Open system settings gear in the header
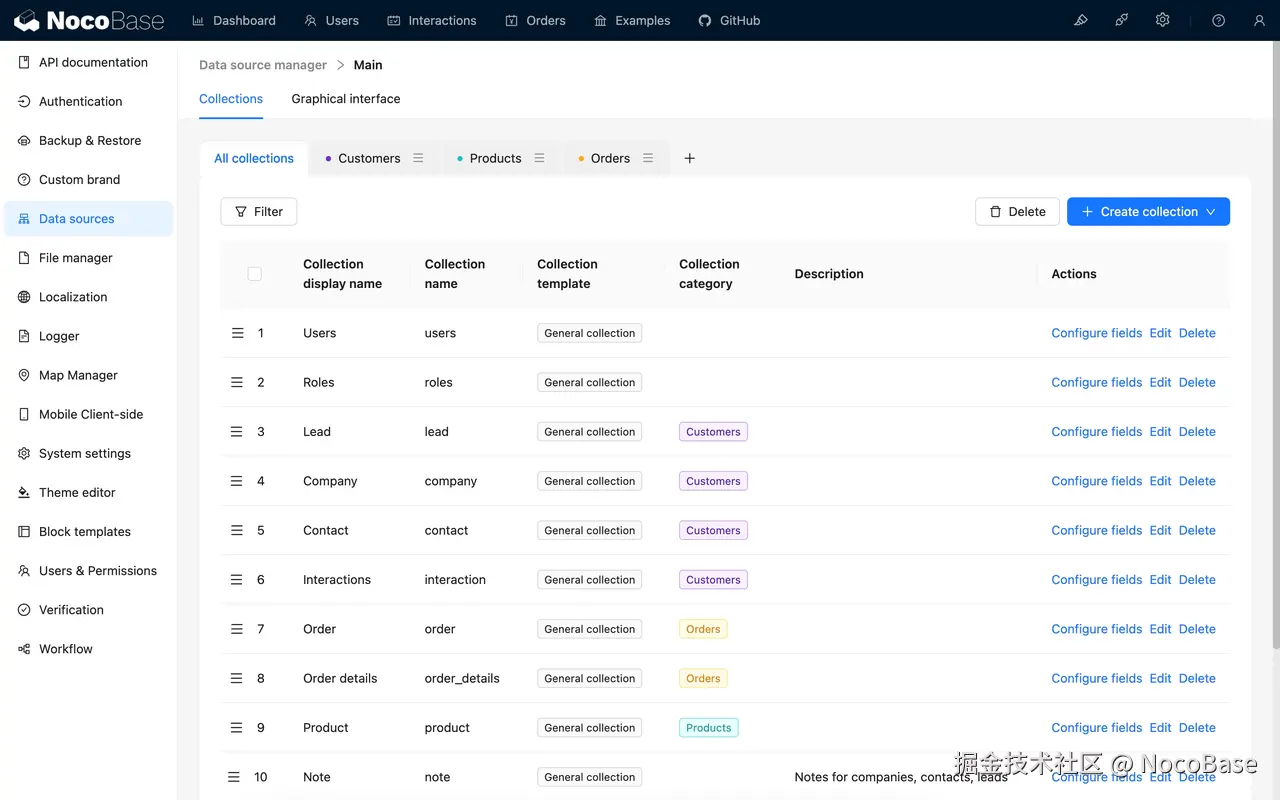The height and width of the screenshot is (800, 1280). (x=1162, y=20)
